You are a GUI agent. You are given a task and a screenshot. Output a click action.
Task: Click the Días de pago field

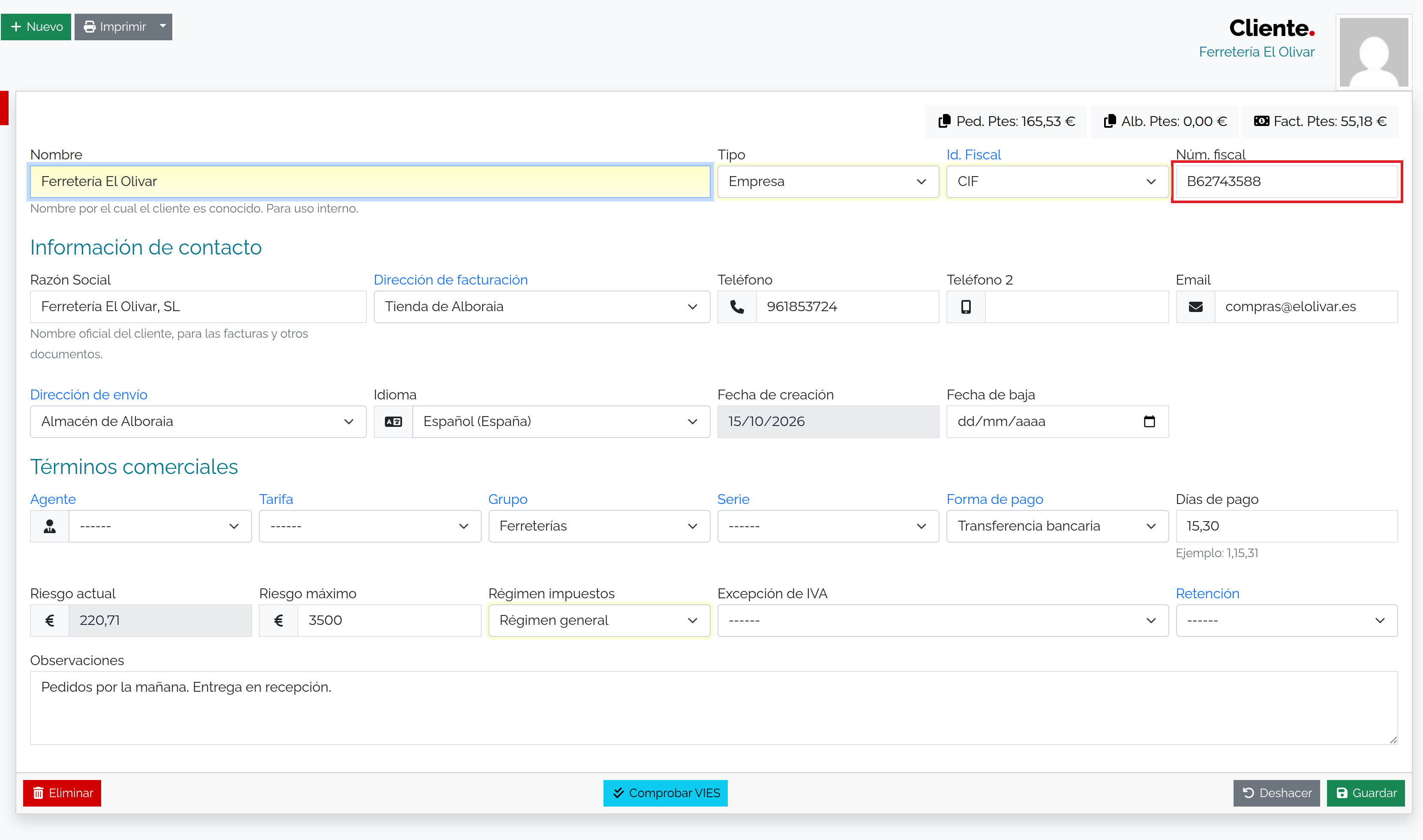(x=1286, y=526)
